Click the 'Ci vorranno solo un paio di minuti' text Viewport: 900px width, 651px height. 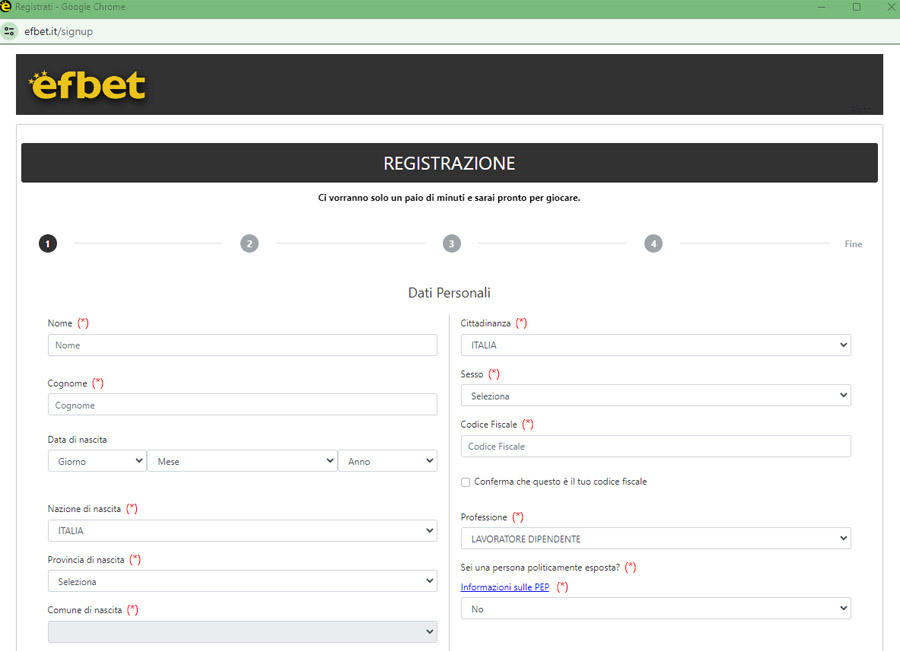click(449, 197)
